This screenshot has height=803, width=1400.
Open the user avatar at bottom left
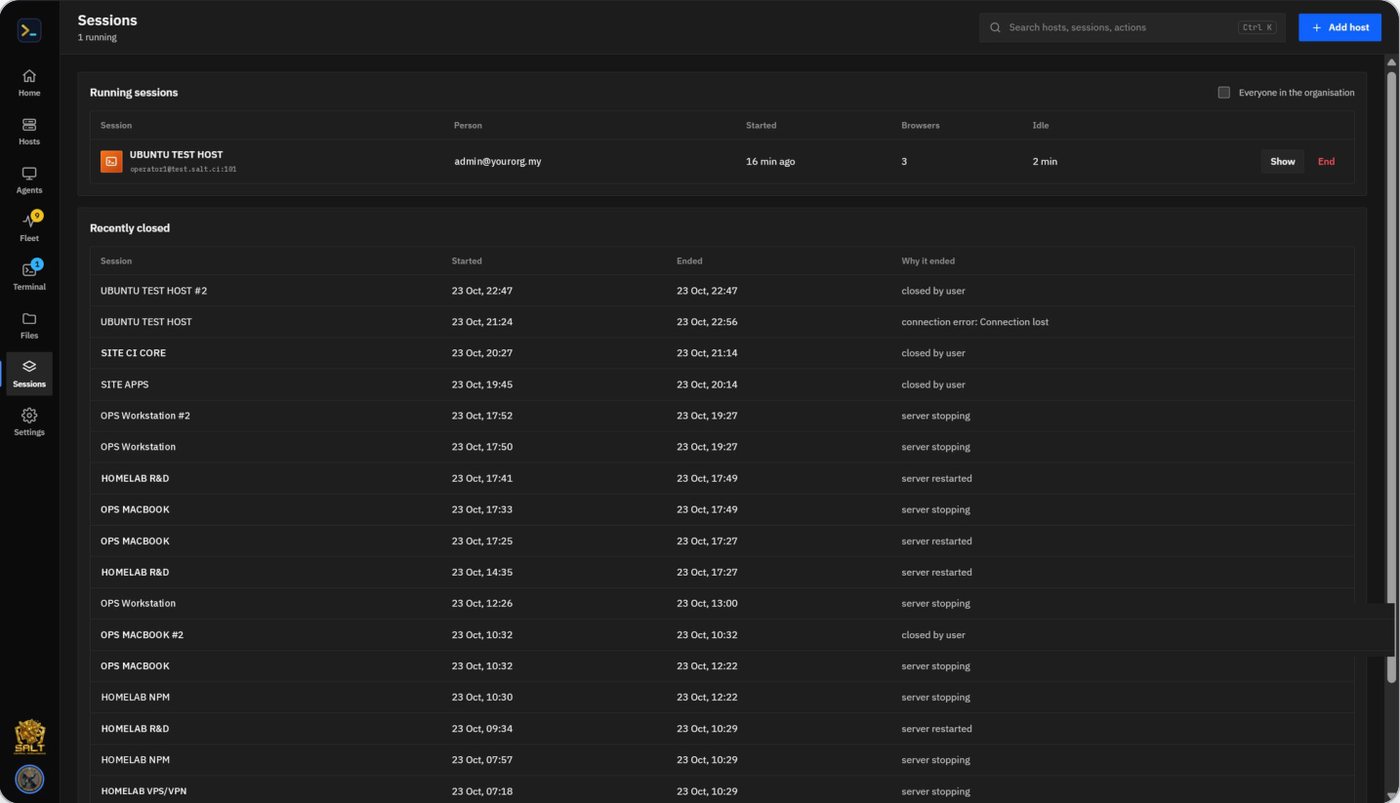click(29, 779)
